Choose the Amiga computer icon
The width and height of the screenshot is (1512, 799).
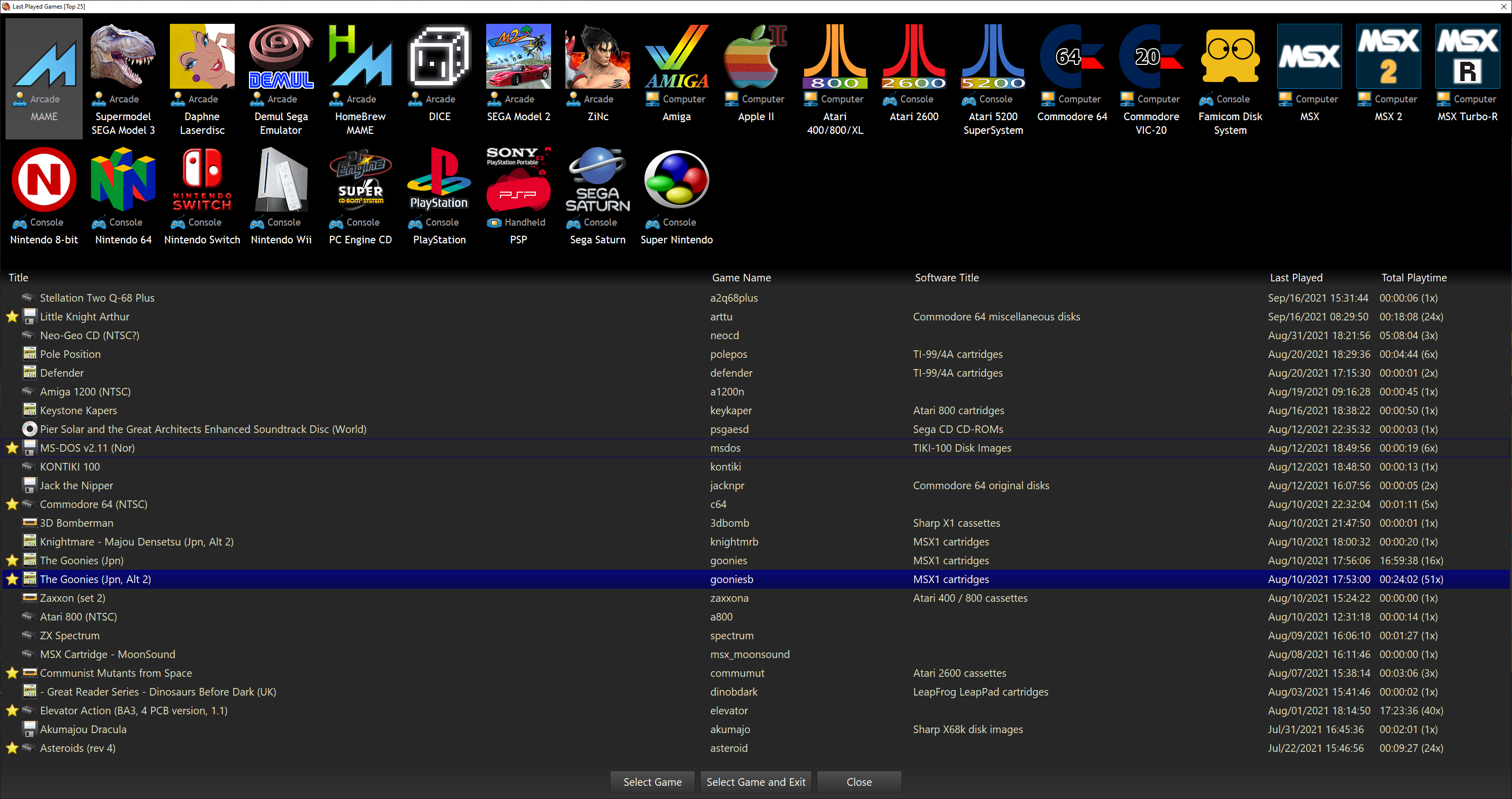(x=677, y=57)
